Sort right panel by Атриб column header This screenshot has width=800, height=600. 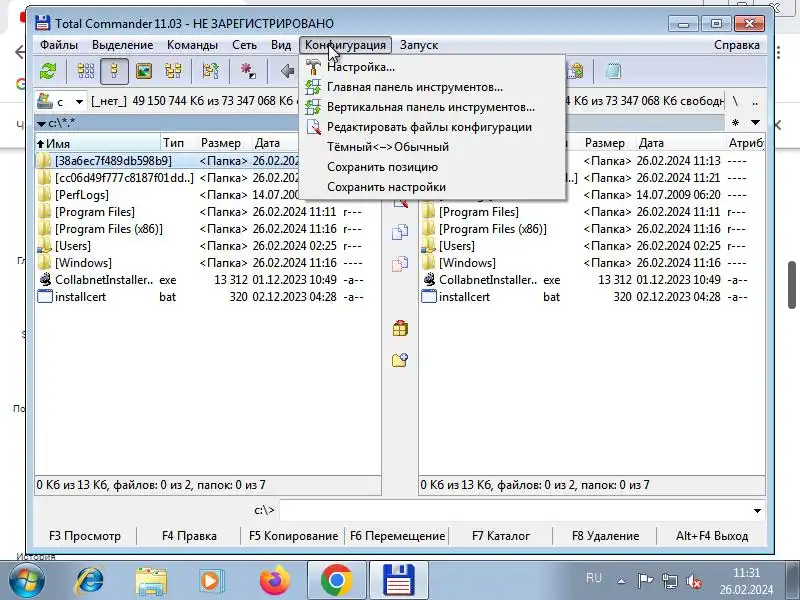click(x=745, y=143)
